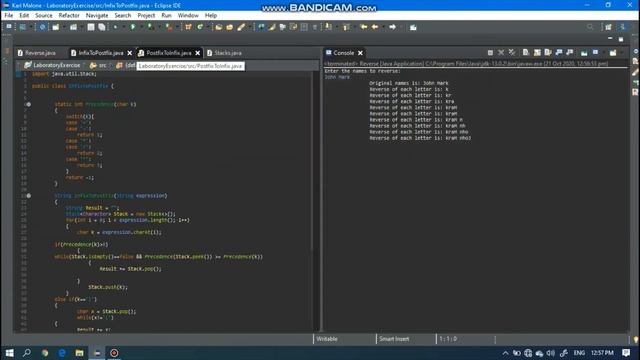Click the New Java Package icon

(188, 27)
